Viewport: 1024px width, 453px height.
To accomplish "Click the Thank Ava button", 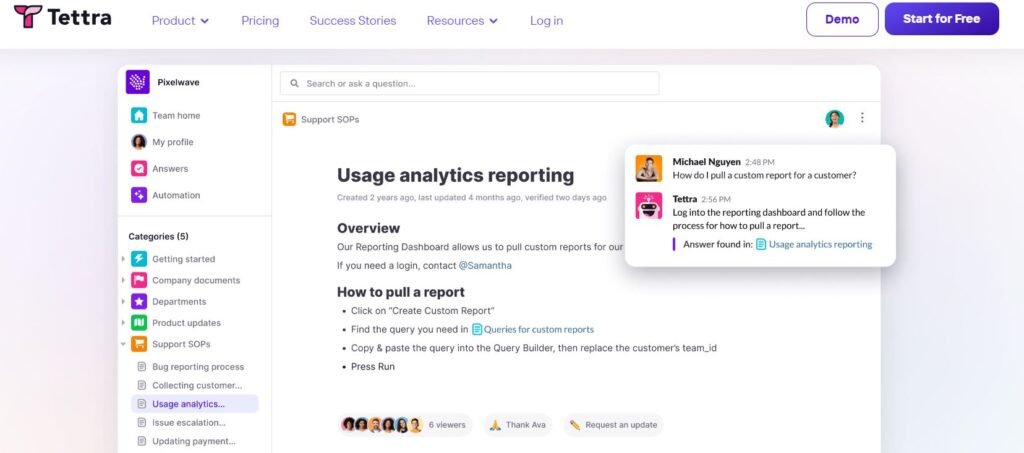I will click(x=518, y=425).
